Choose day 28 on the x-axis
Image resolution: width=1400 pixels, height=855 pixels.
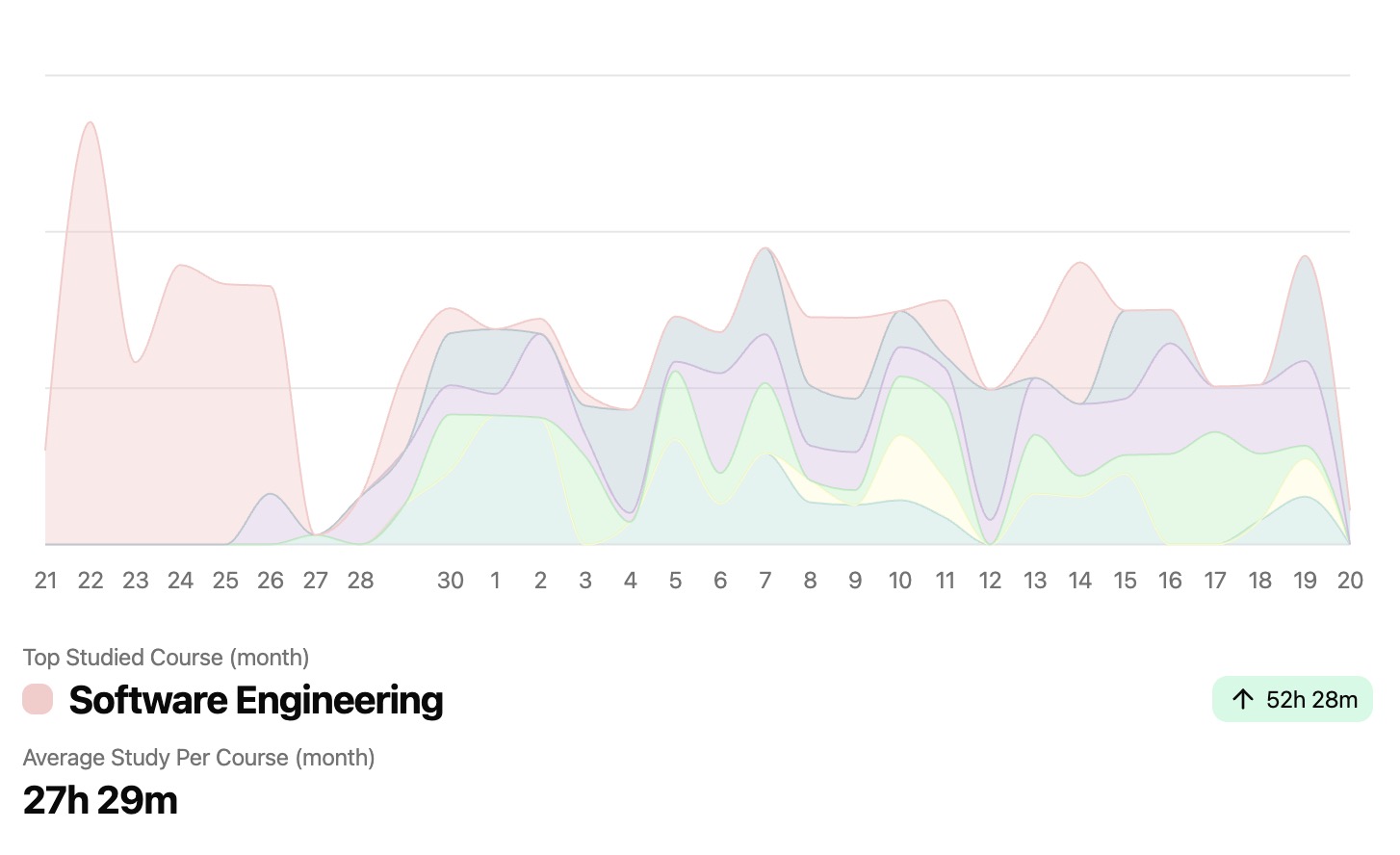tap(360, 581)
